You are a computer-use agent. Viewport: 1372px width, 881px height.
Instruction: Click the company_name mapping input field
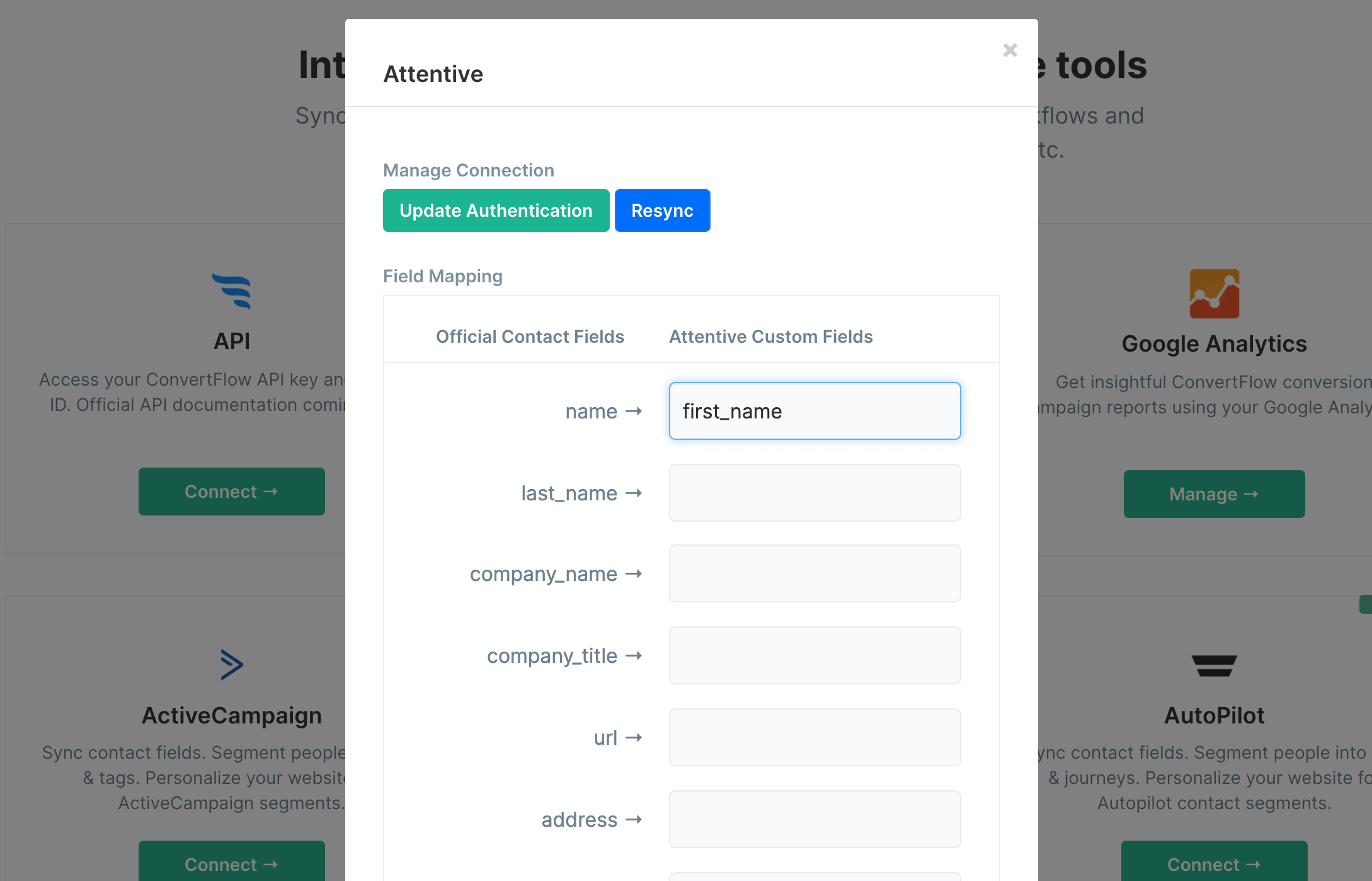coord(815,573)
